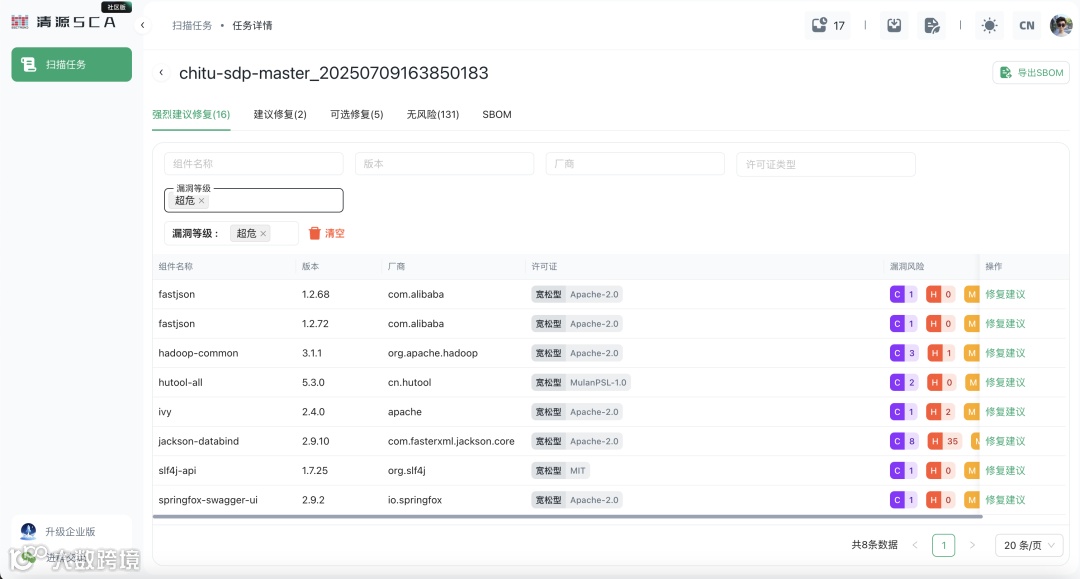
Task: Open the SBOM tab
Action: point(497,114)
